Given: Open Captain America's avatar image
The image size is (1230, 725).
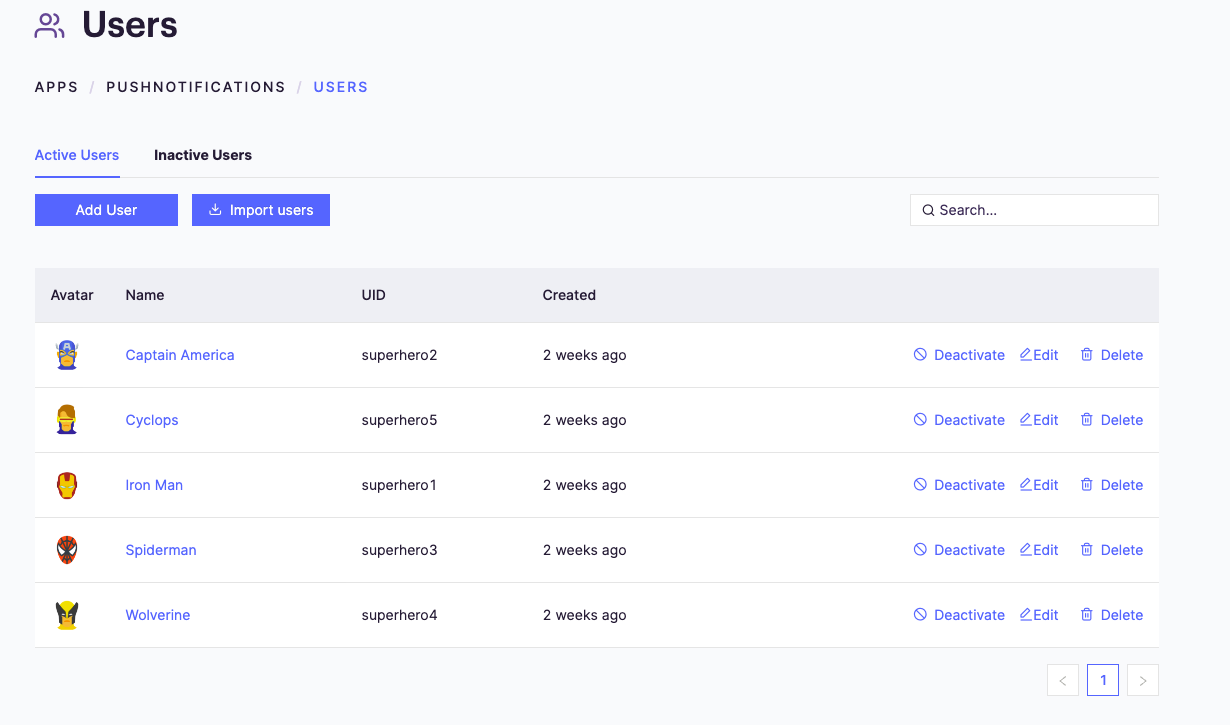Looking at the screenshot, I should tap(67, 355).
